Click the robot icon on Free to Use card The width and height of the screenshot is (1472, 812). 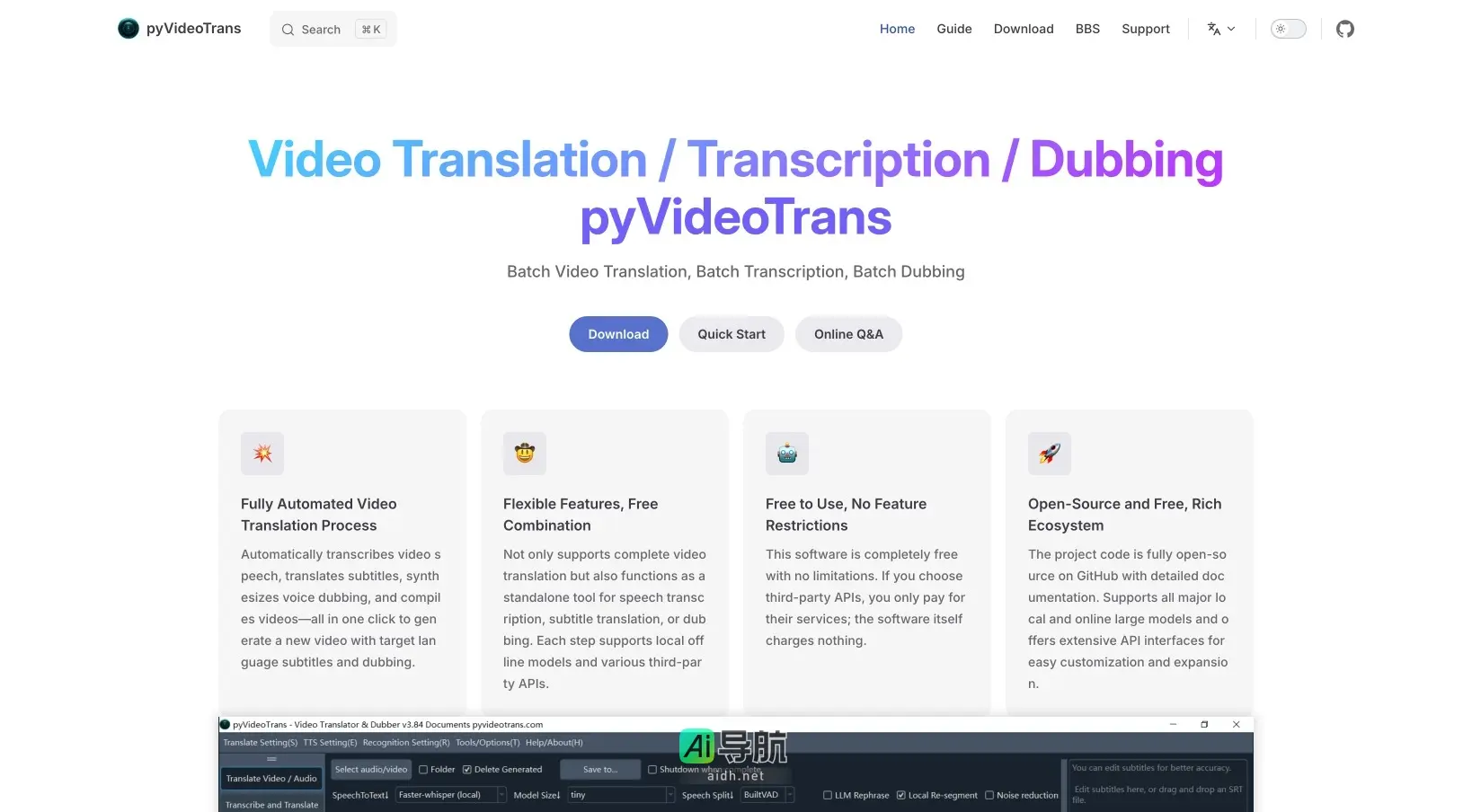click(x=787, y=454)
